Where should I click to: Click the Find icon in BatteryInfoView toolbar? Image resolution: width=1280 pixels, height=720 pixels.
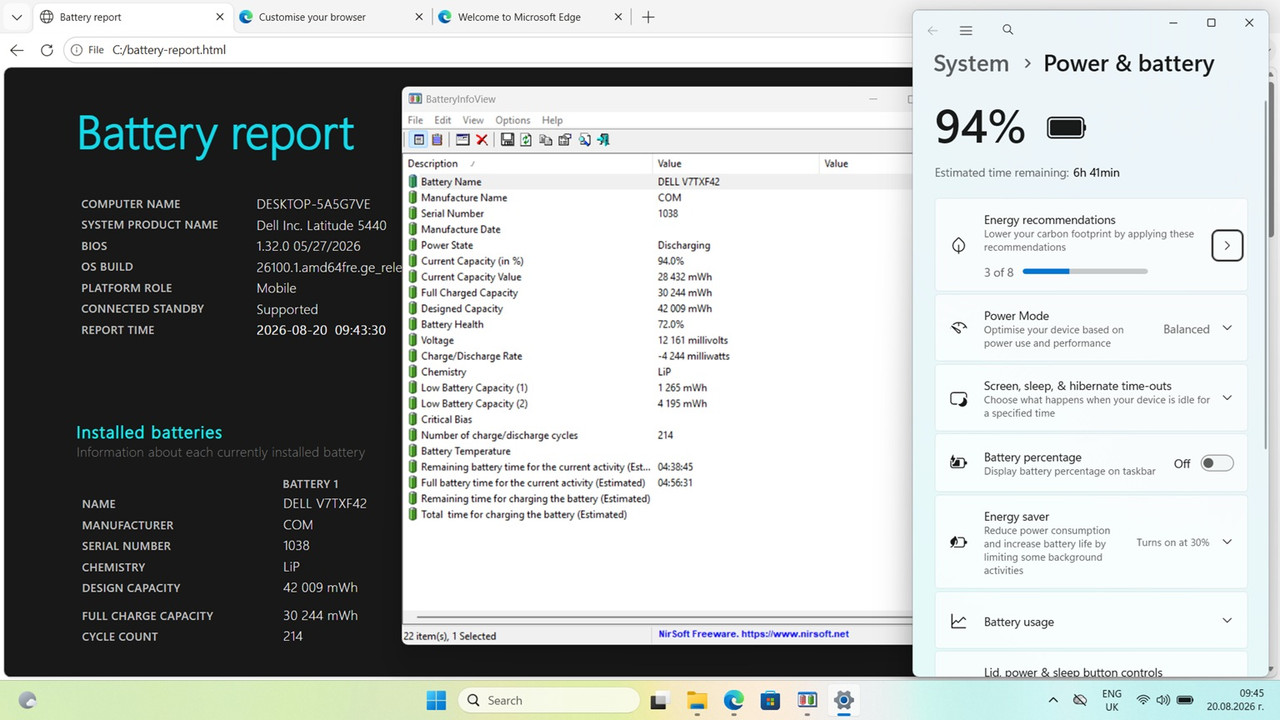584,140
